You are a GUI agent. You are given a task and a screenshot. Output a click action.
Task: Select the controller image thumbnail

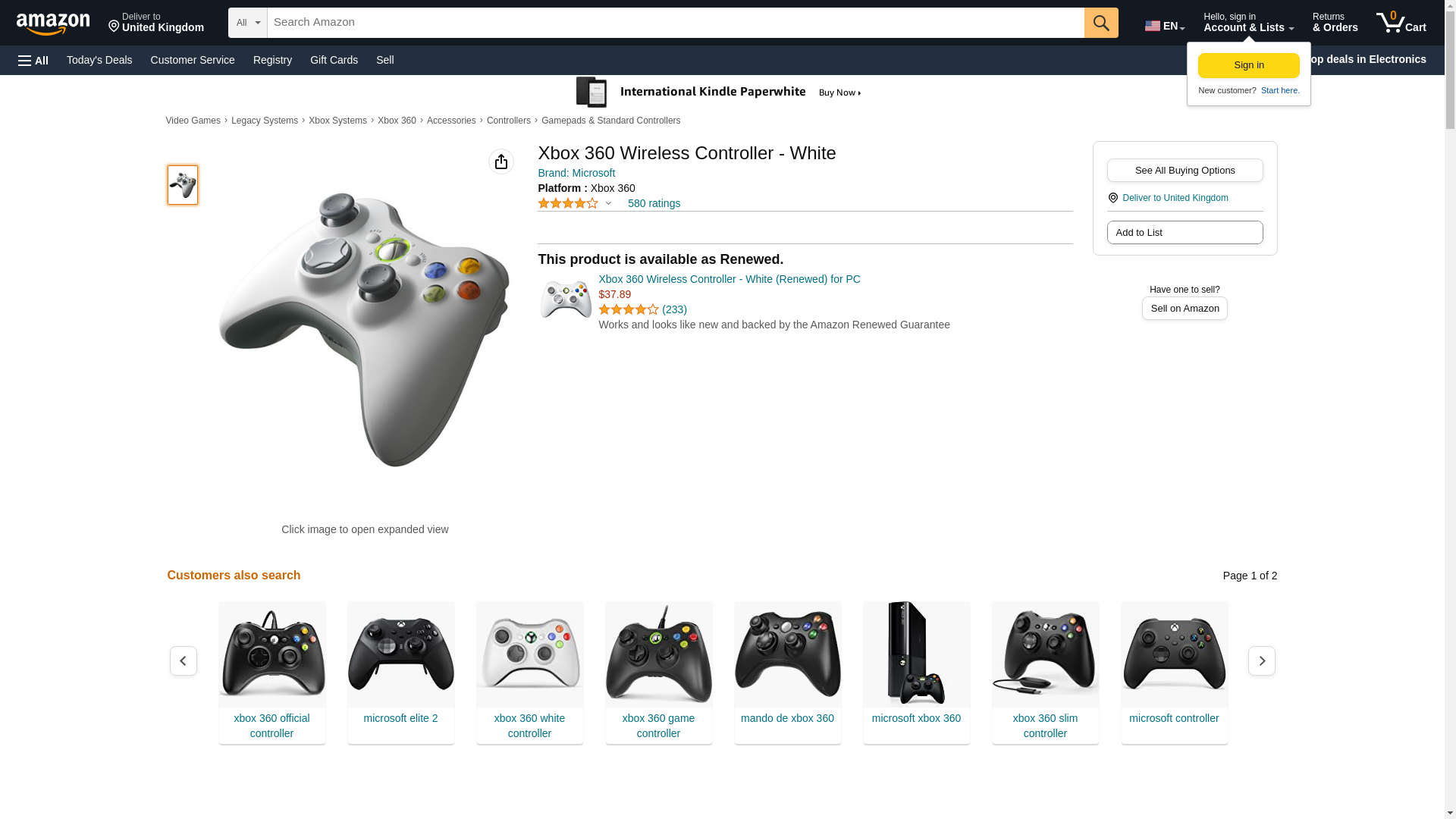pos(183,185)
